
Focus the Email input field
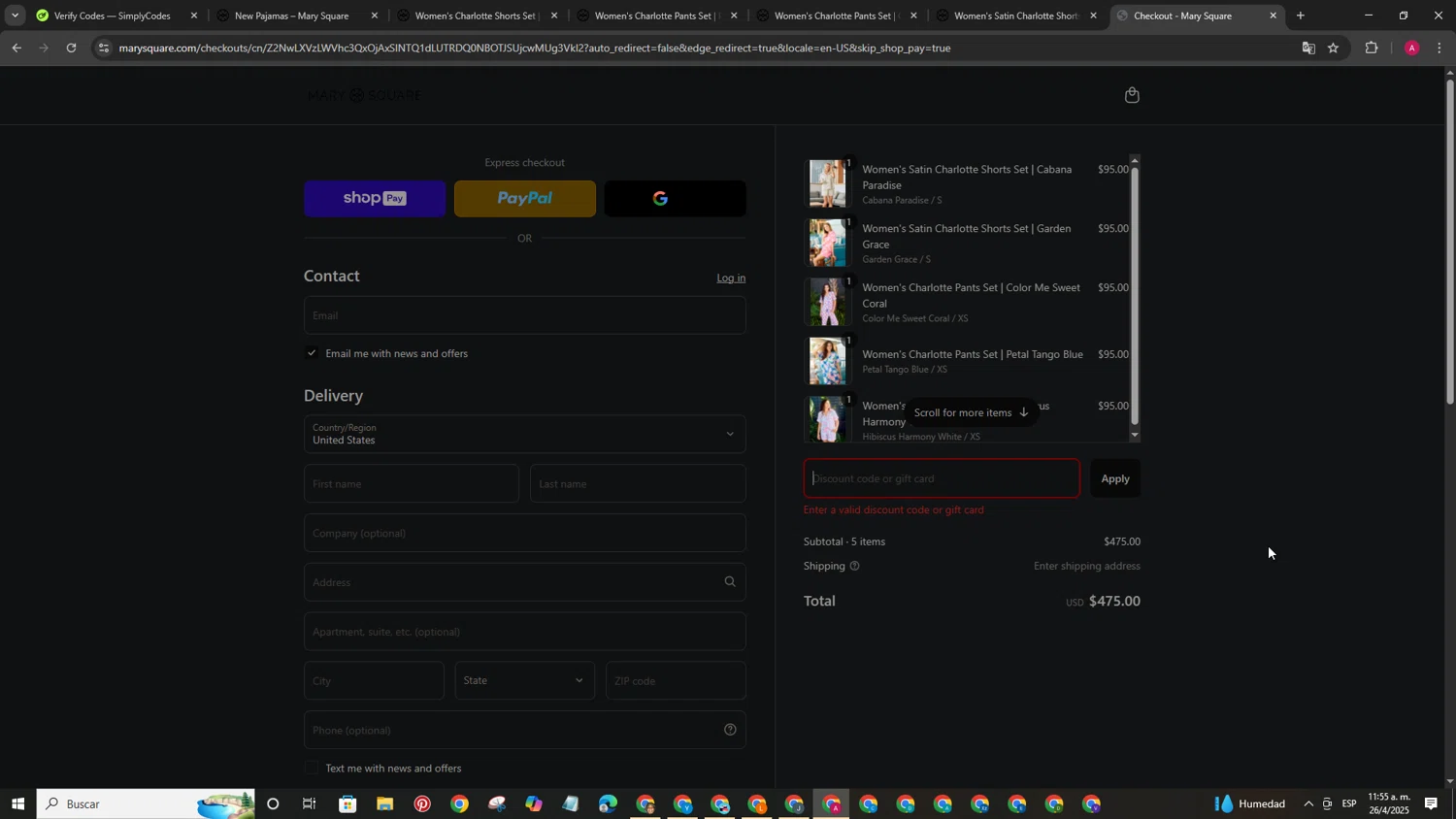524,315
